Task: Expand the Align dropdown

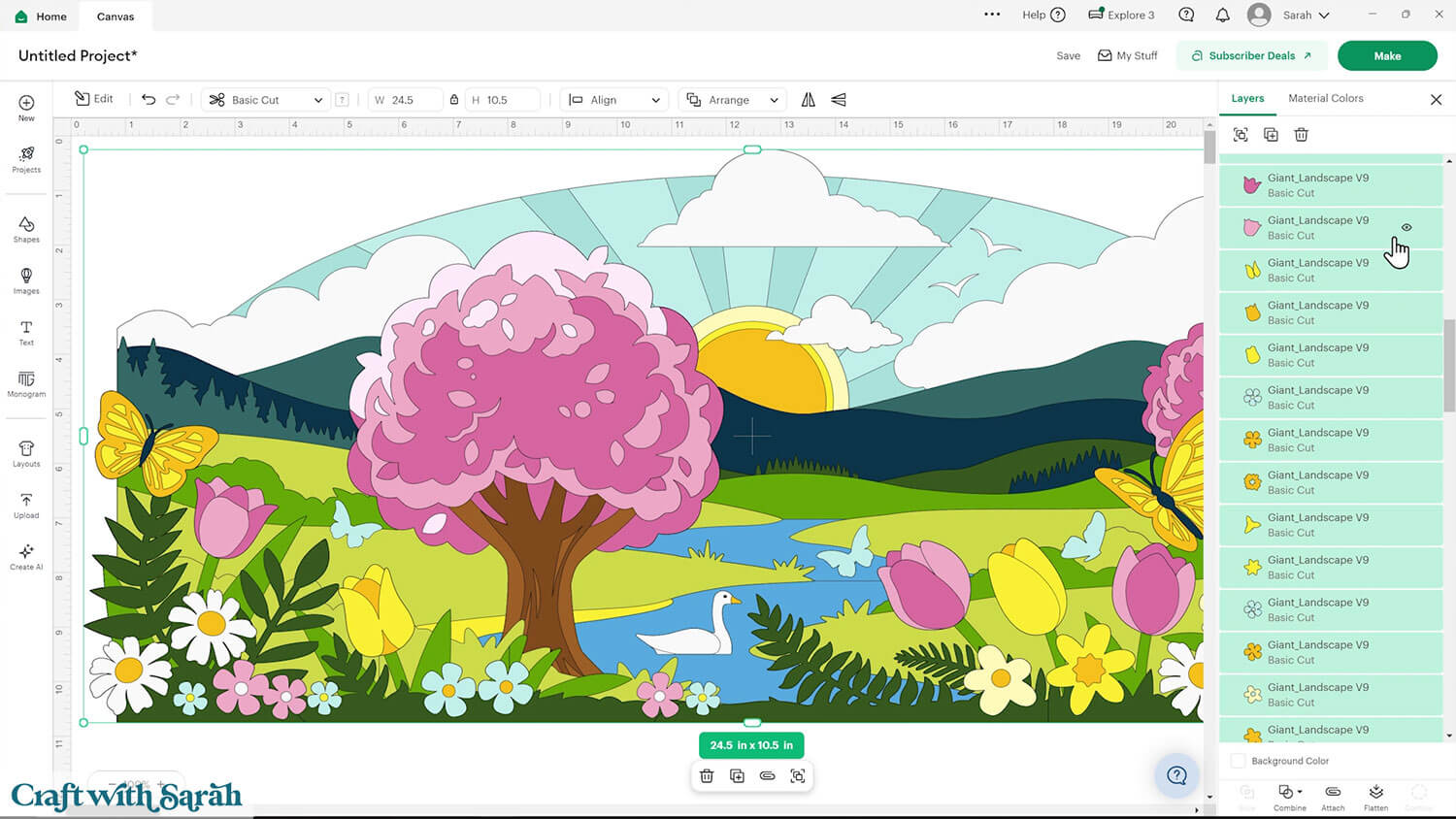Action: [x=614, y=100]
